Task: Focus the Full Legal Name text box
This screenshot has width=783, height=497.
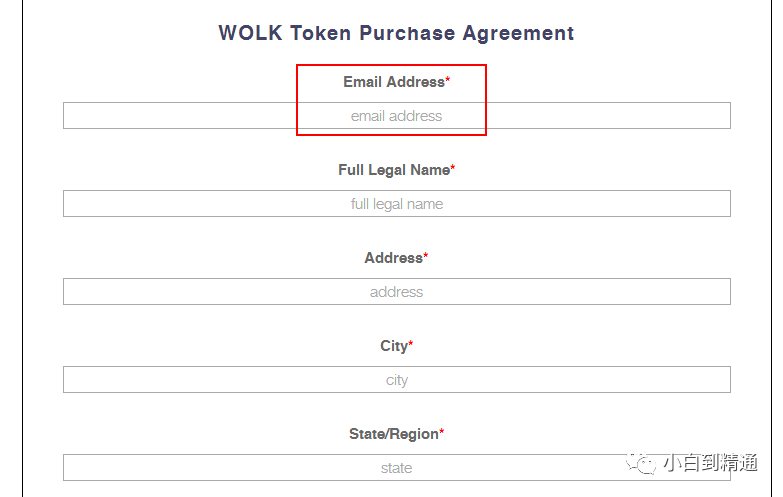Action: point(396,204)
